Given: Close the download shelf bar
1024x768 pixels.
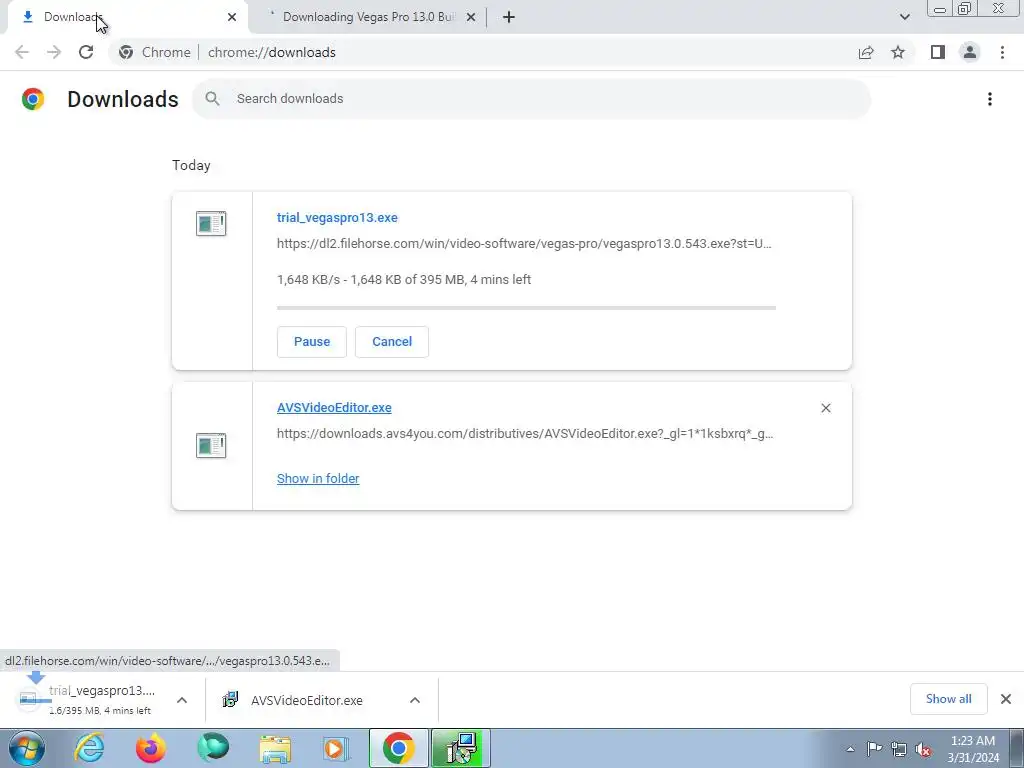Looking at the screenshot, I should click(x=1006, y=699).
